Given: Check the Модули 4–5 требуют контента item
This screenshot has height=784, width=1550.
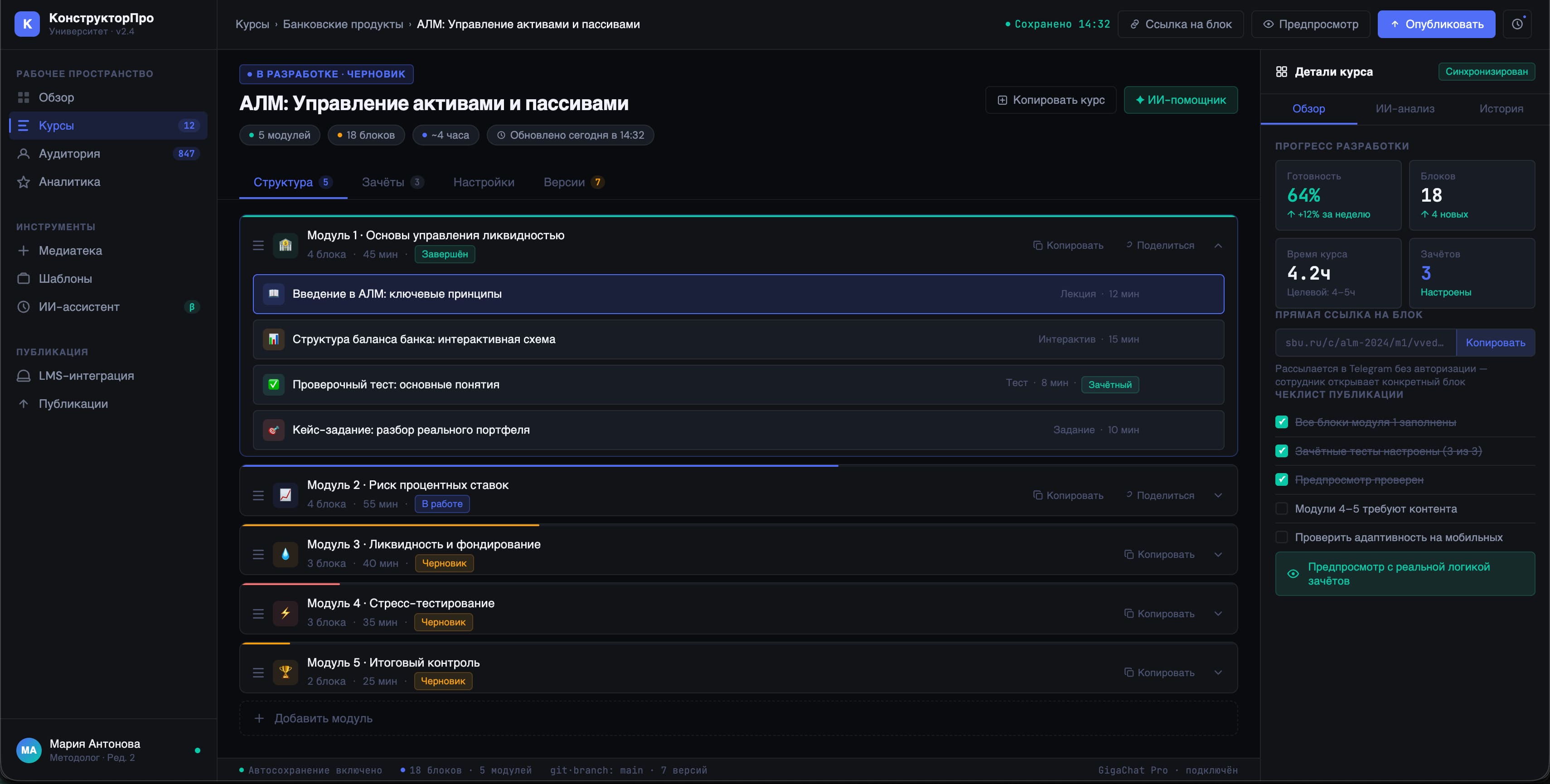Looking at the screenshot, I should (1282, 508).
